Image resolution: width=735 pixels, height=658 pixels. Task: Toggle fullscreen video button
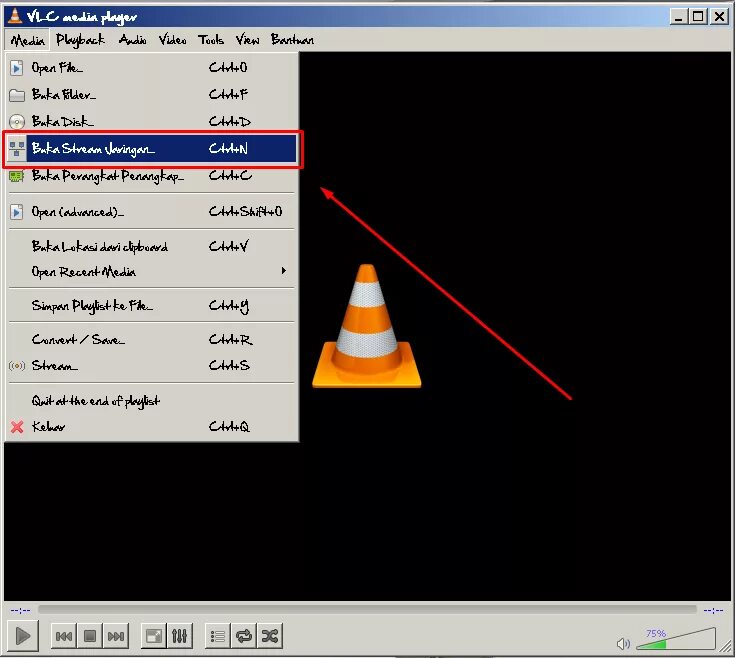click(x=154, y=636)
